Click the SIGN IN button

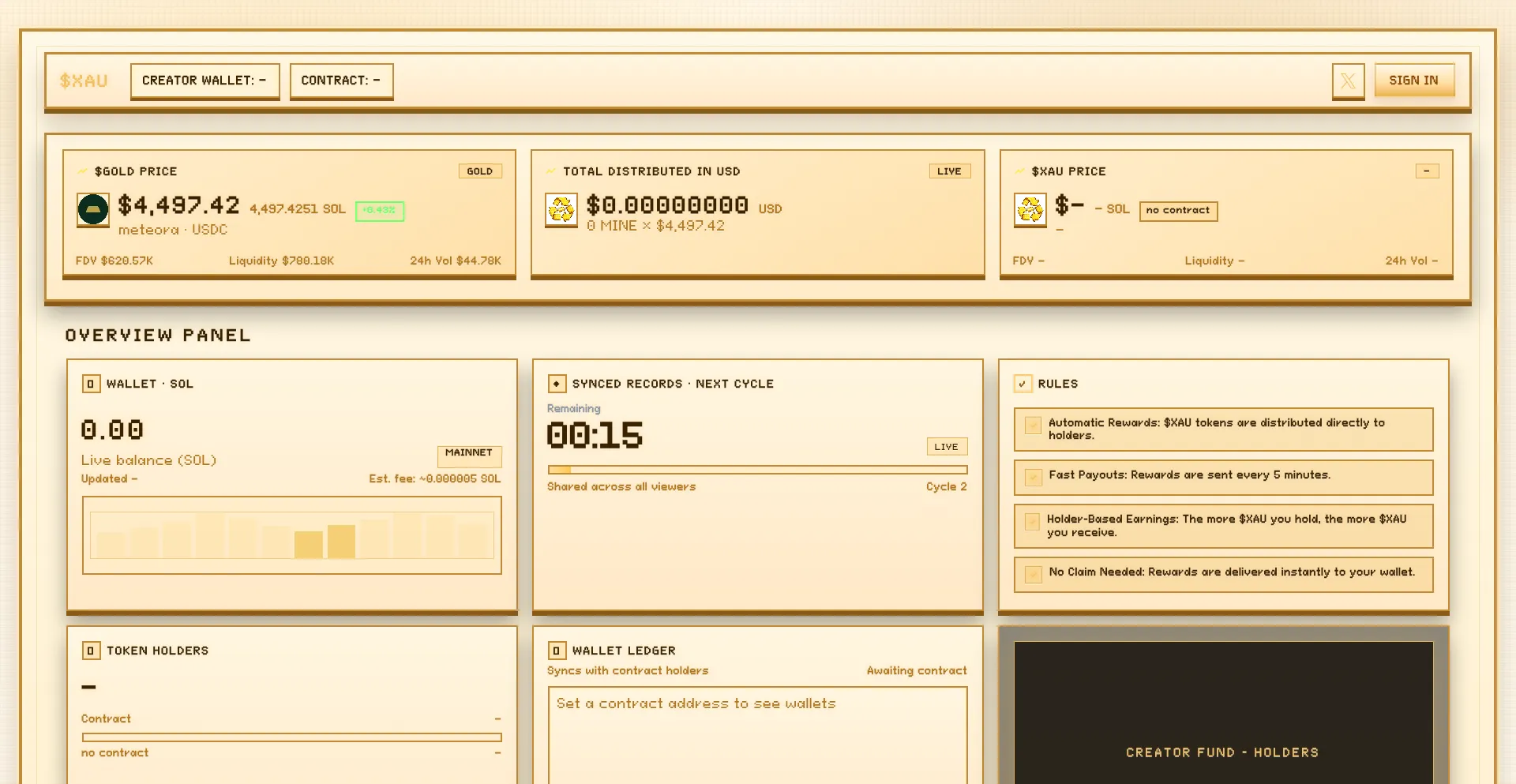[1414, 80]
